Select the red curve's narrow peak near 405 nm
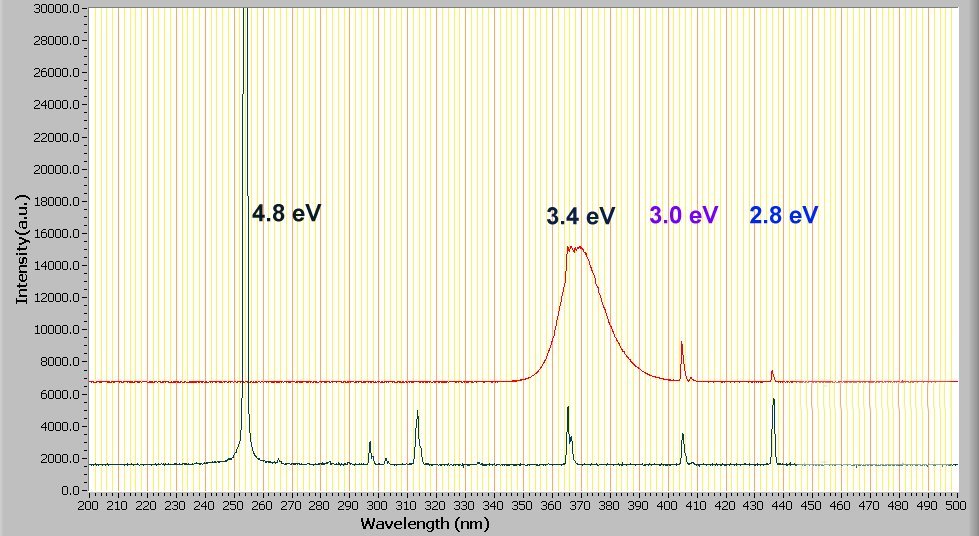The width and height of the screenshot is (979, 536). 682,345
